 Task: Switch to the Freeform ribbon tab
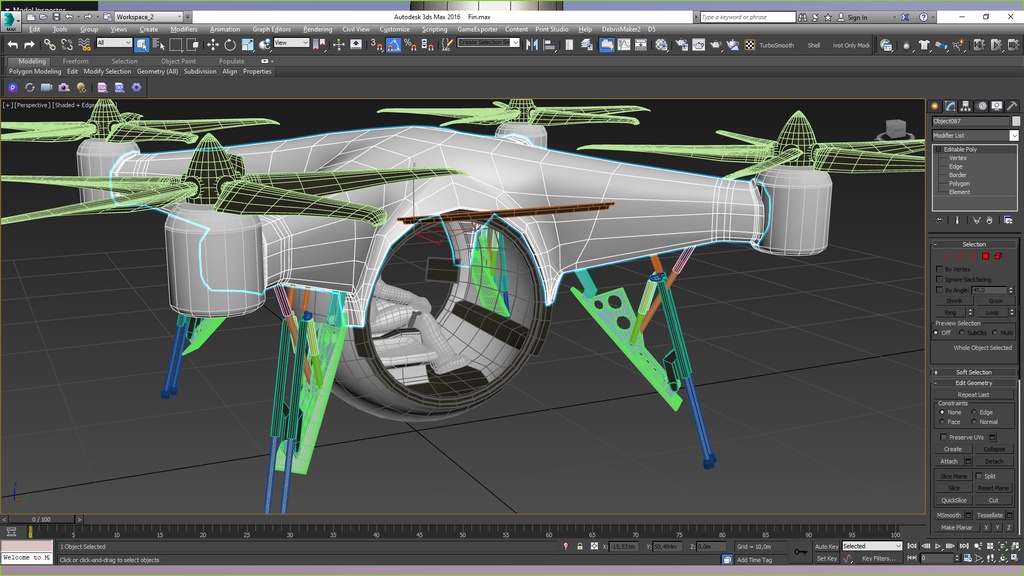76,61
